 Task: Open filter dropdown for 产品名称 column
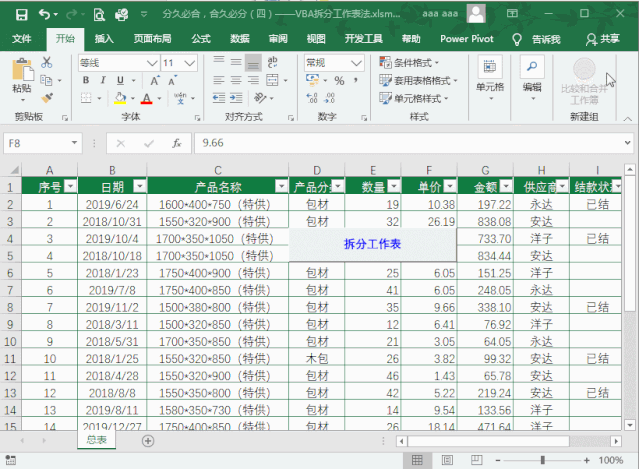pyautogui.click(x=281, y=186)
